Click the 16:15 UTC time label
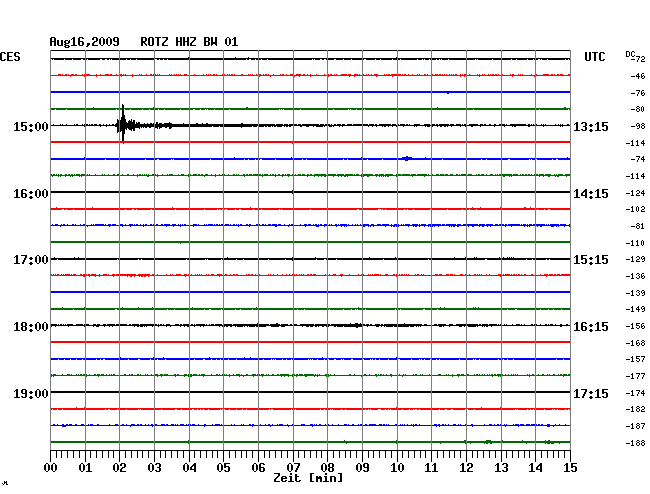 click(x=591, y=327)
